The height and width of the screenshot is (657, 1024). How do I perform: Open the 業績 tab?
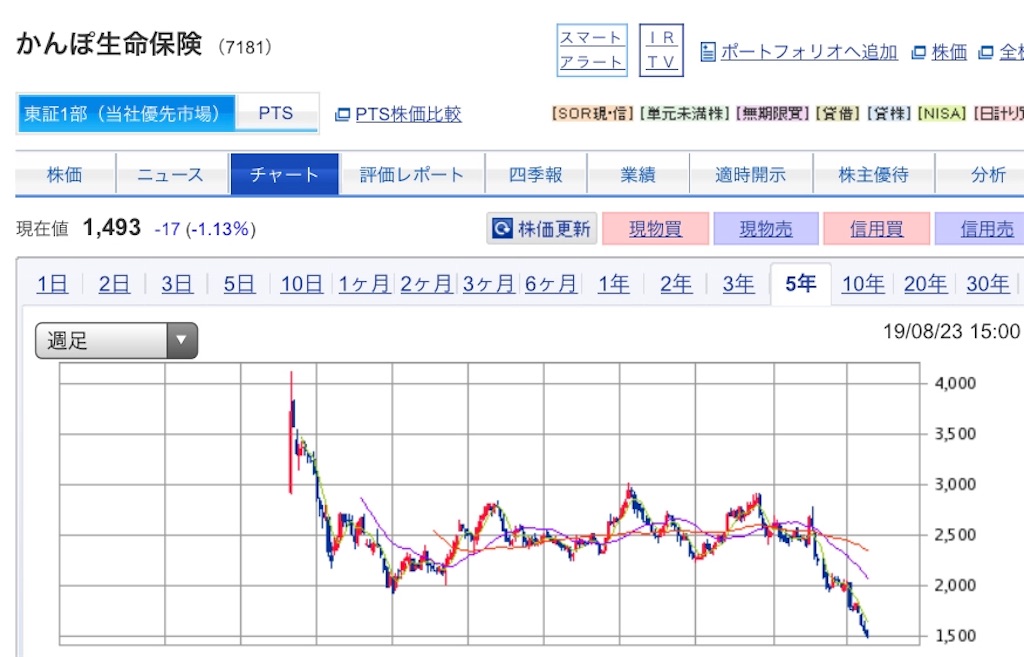tap(638, 174)
